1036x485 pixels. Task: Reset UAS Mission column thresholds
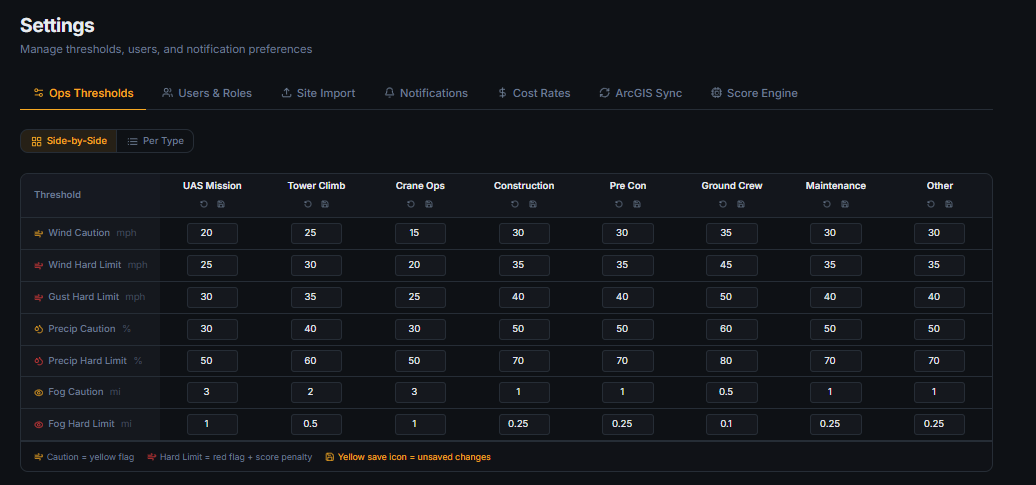tap(204, 204)
